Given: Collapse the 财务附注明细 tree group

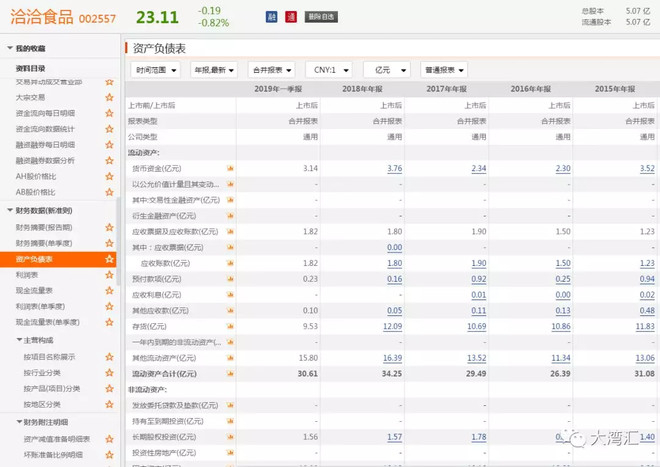Looking at the screenshot, I should [19, 422].
